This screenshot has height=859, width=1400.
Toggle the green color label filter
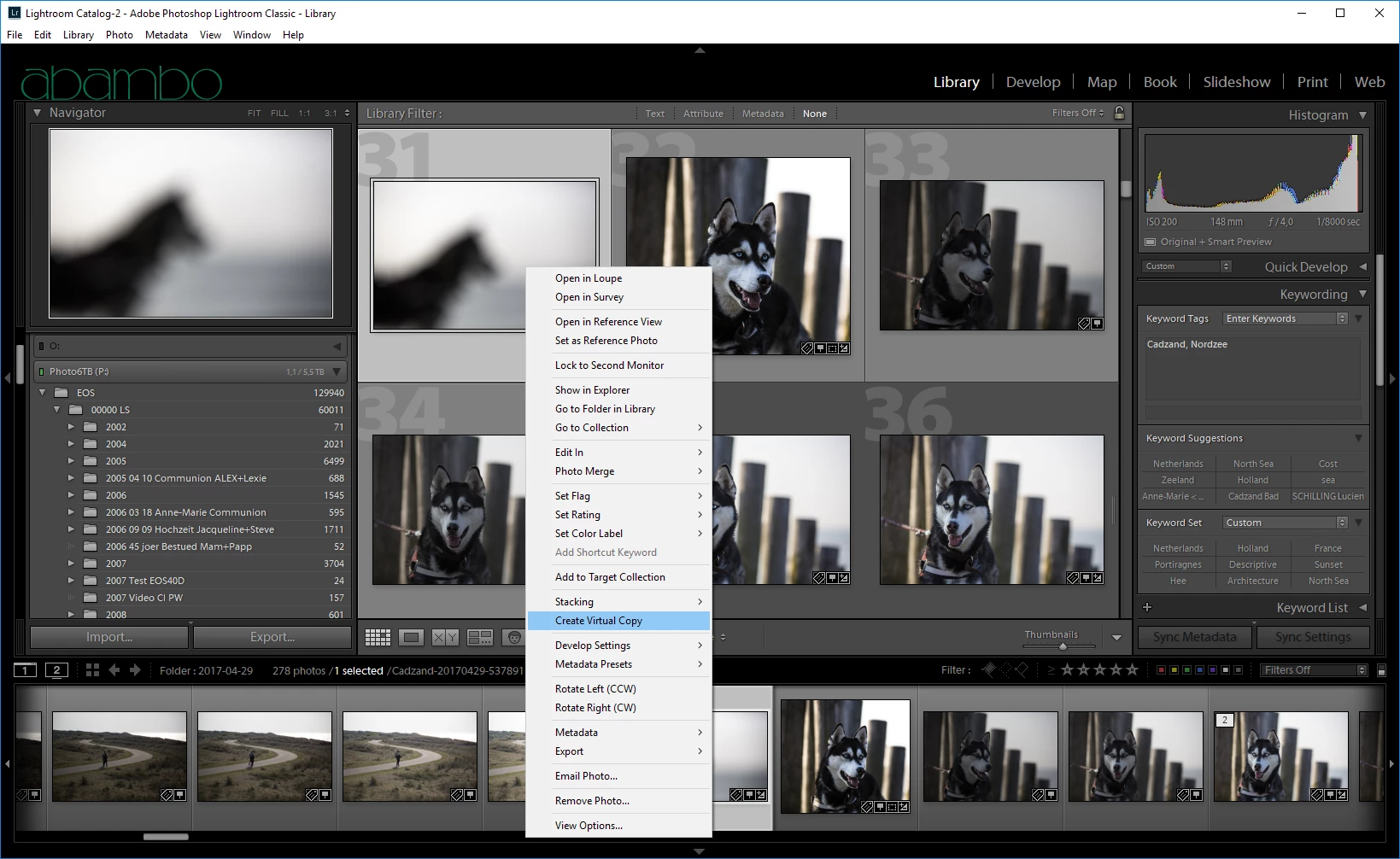click(1186, 670)
